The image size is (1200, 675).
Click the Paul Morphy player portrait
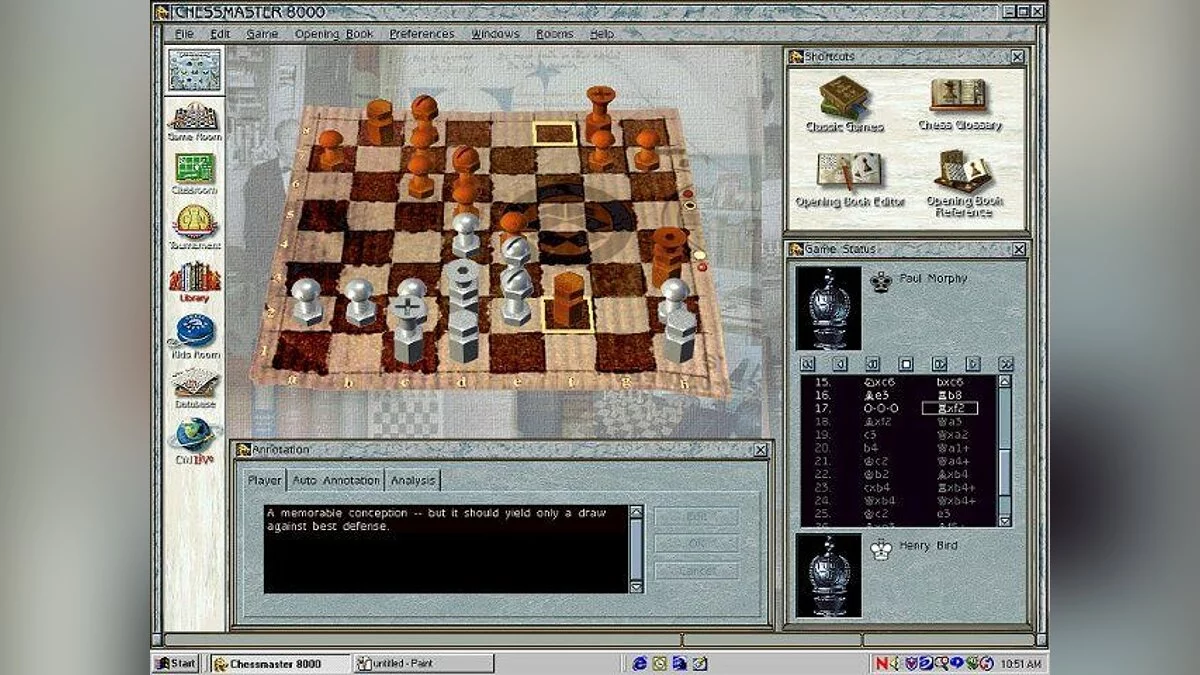[x=829, y=307]
